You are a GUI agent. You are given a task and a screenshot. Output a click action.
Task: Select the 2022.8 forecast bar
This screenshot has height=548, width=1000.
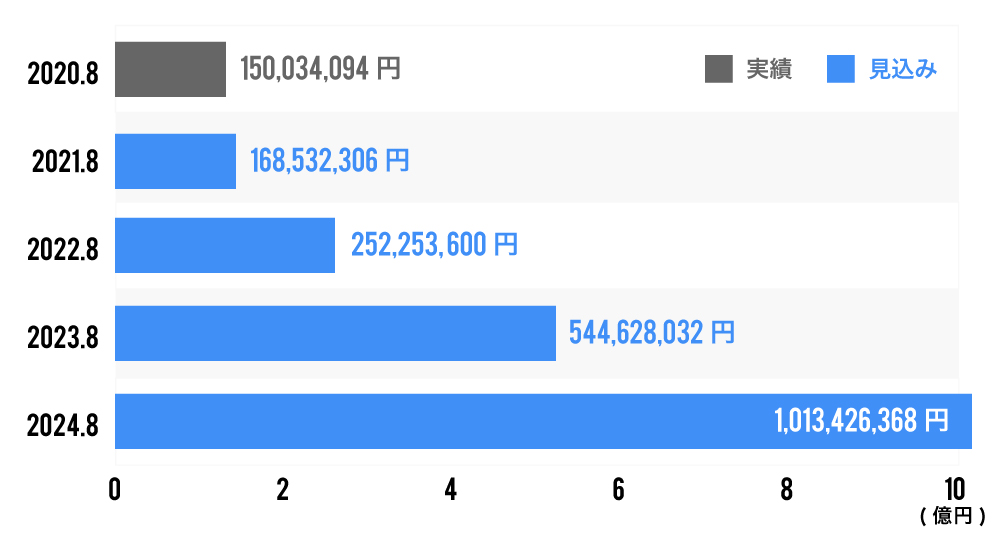click(225, 245)
